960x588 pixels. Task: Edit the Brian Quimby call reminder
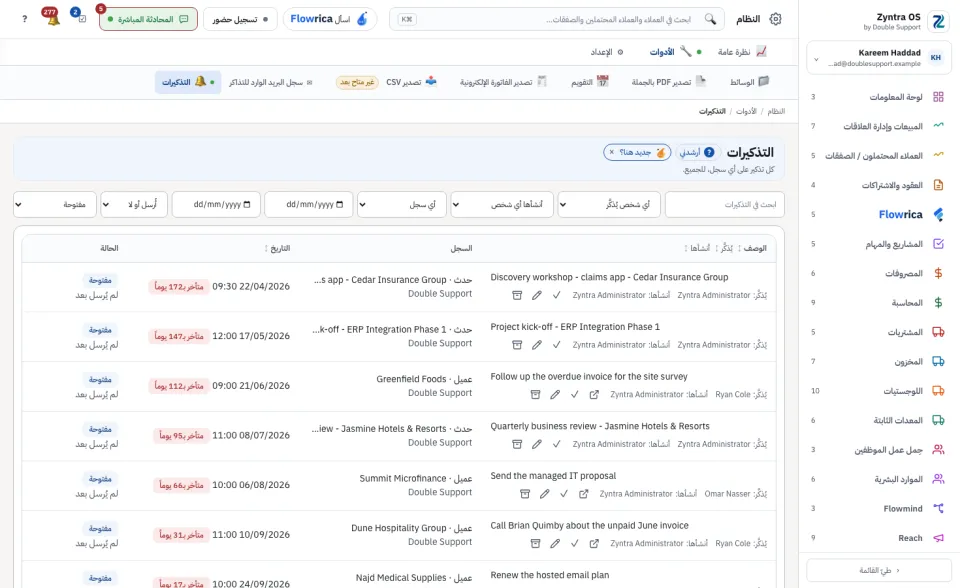click(555, 543)
